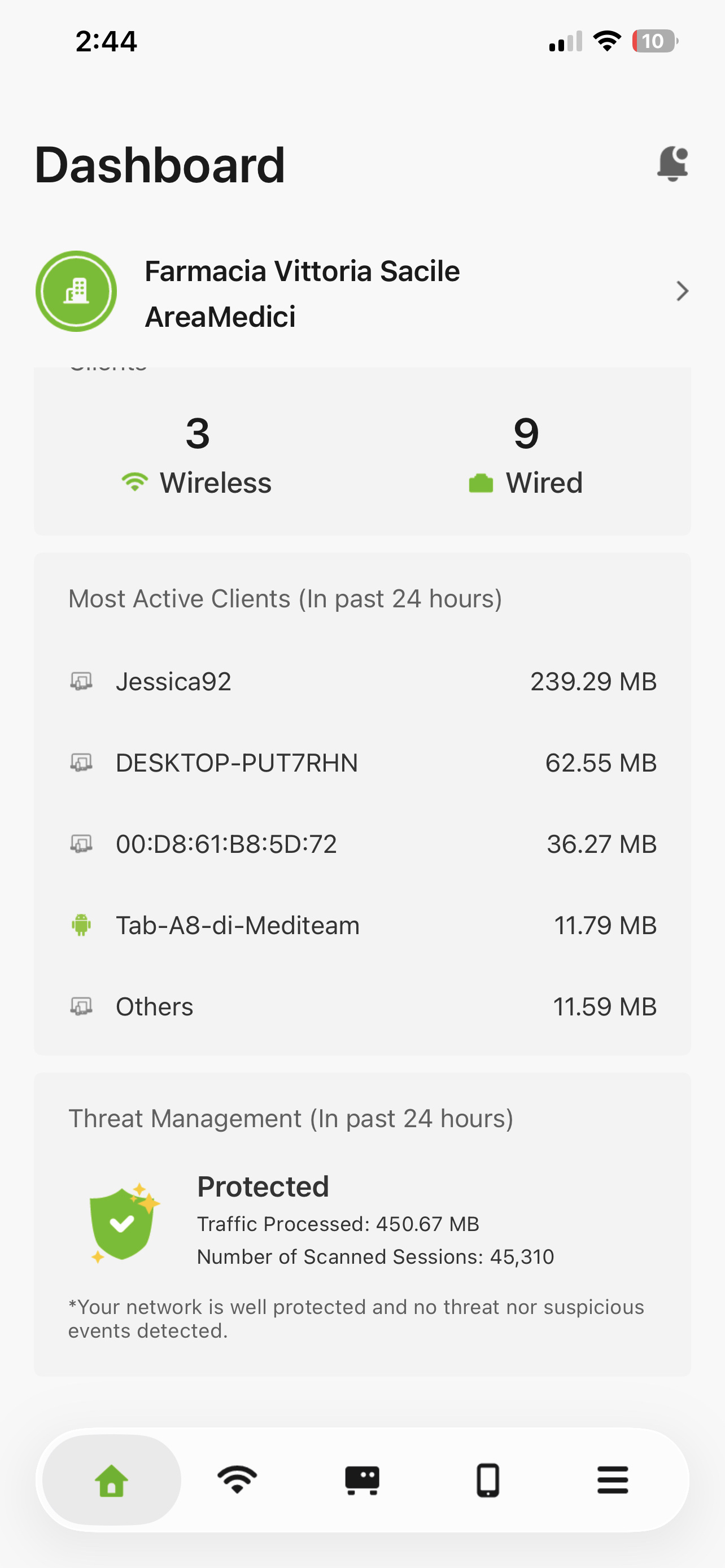This screenshot has width=725, height=1568.
Task: Tap the green Protected shield icon
Action: tap(124, 1223)
